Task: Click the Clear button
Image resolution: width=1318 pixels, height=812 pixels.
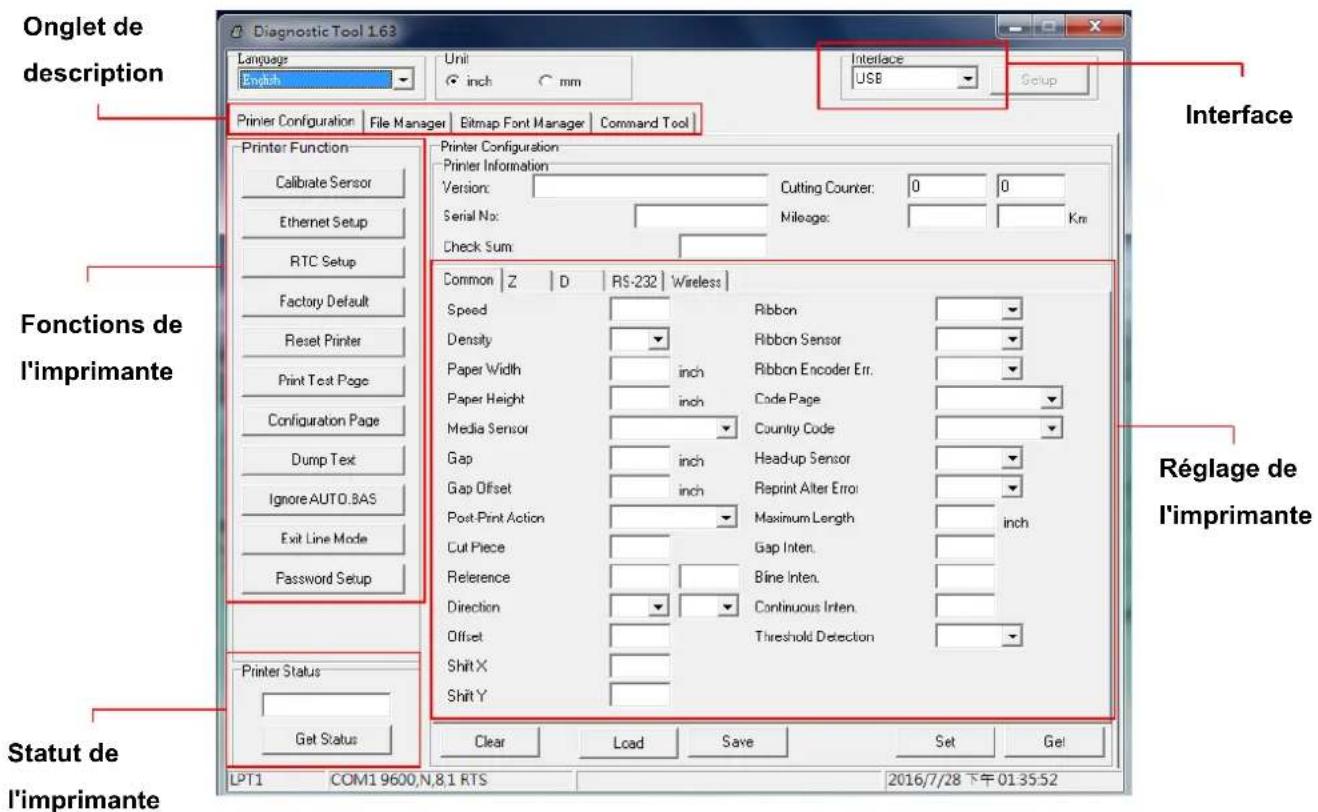Action: coord(489,742)
